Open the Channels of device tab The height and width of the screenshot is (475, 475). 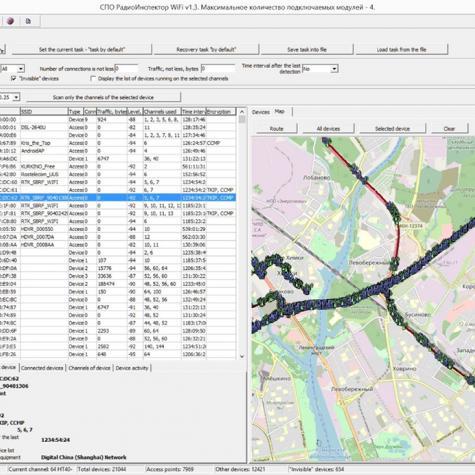(x=89, y=368)
